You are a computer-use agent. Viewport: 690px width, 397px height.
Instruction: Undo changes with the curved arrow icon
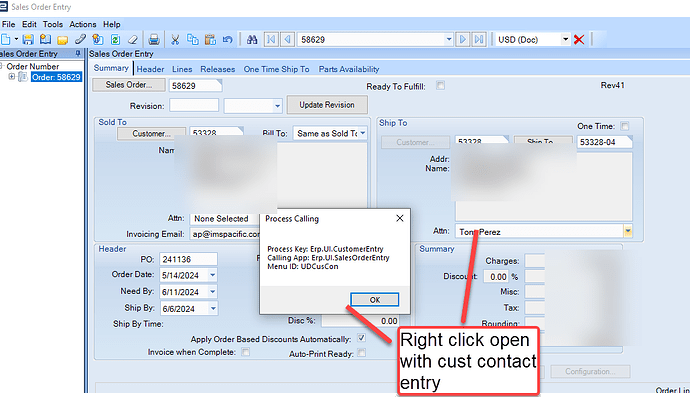coord(228,40)
